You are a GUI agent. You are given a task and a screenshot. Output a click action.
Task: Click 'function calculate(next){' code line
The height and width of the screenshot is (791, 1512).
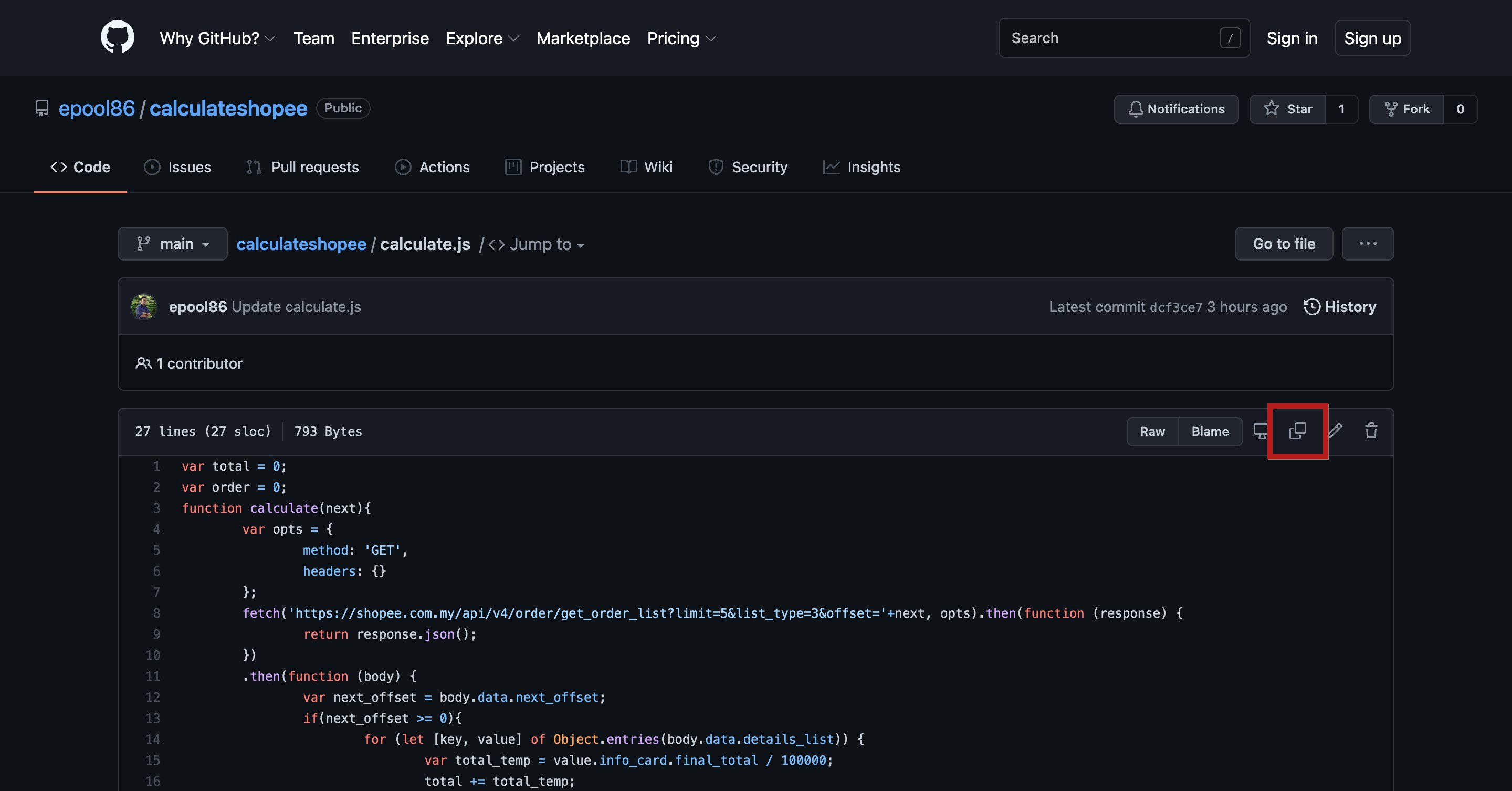tap(277, 508)
